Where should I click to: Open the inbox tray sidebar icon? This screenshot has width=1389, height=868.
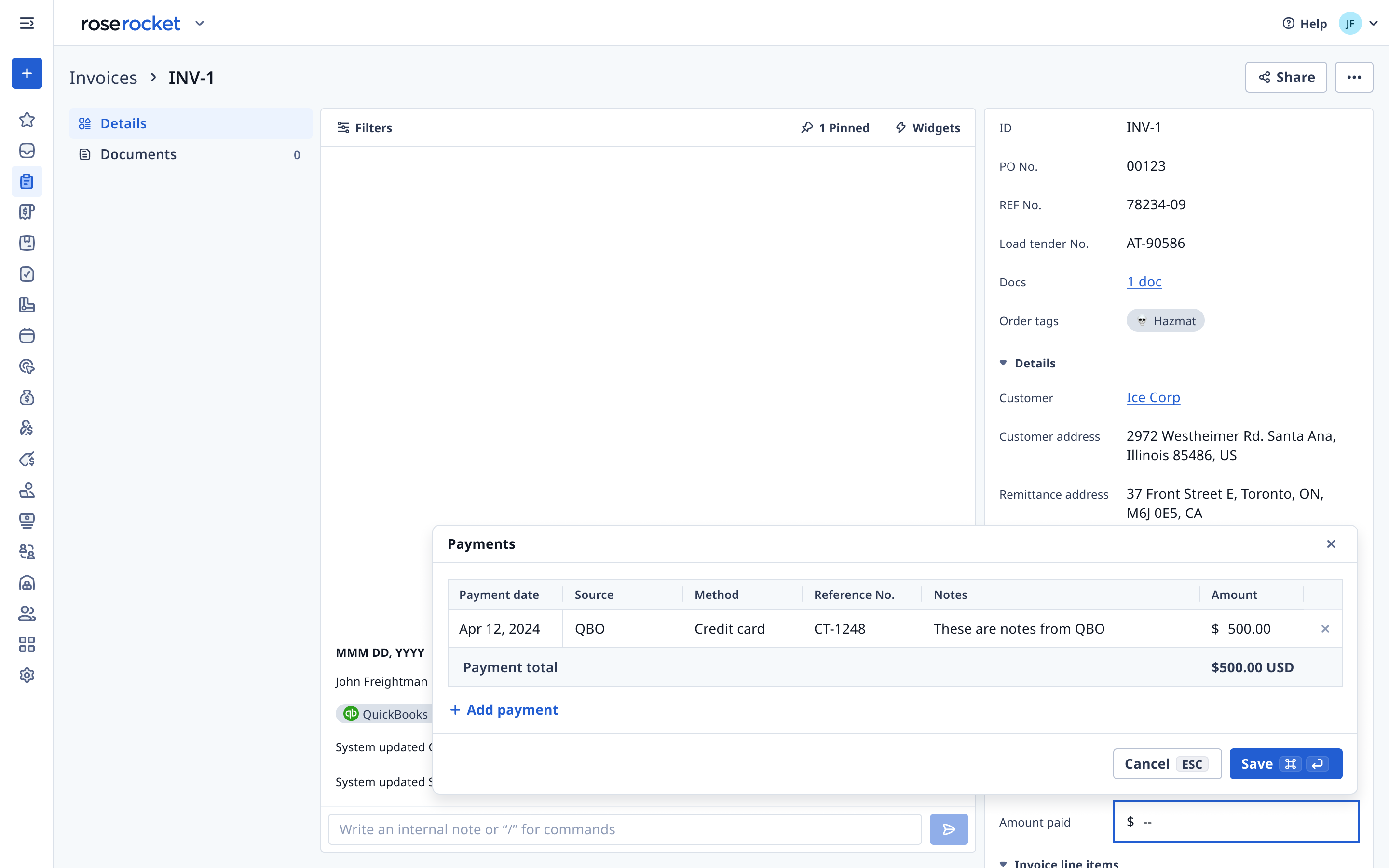(x=27, y=151)
